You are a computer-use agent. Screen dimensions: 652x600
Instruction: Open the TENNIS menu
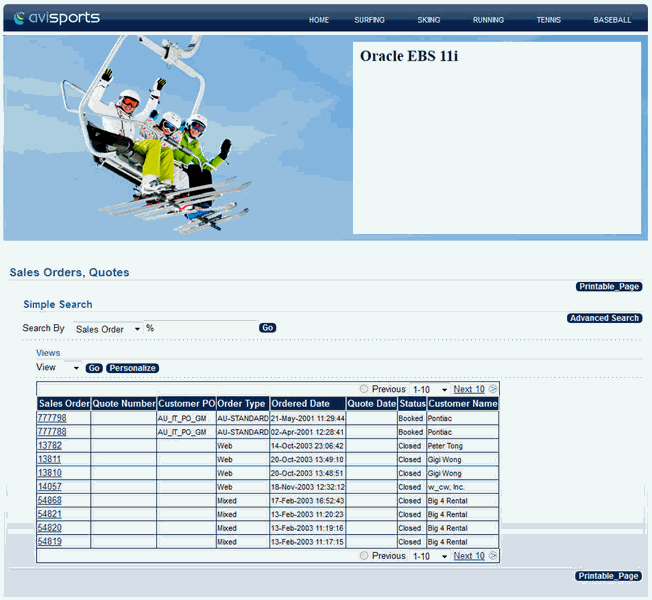click(548, 20)
